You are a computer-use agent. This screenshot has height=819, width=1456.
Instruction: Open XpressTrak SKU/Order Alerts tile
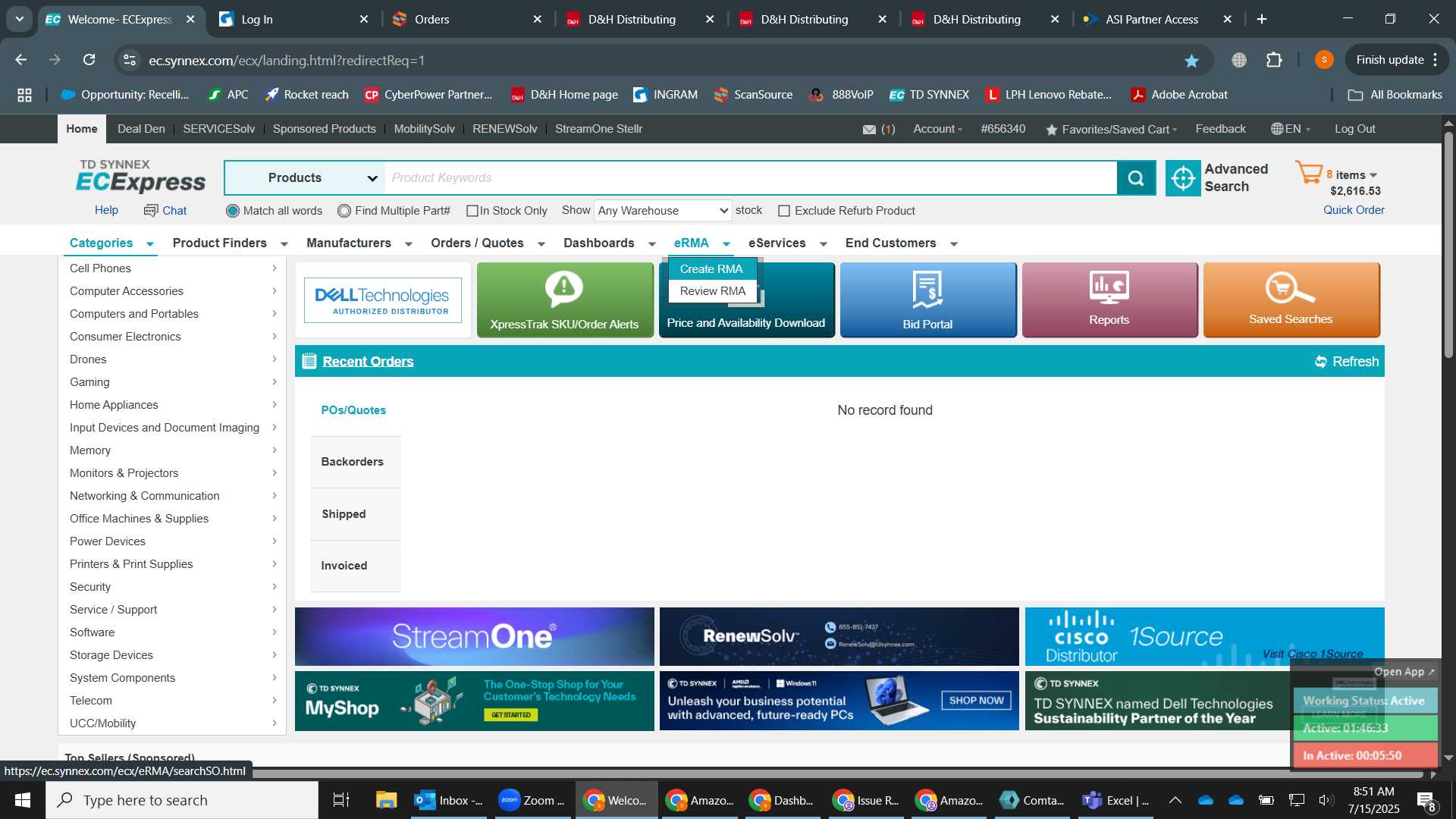click(565, 300)
